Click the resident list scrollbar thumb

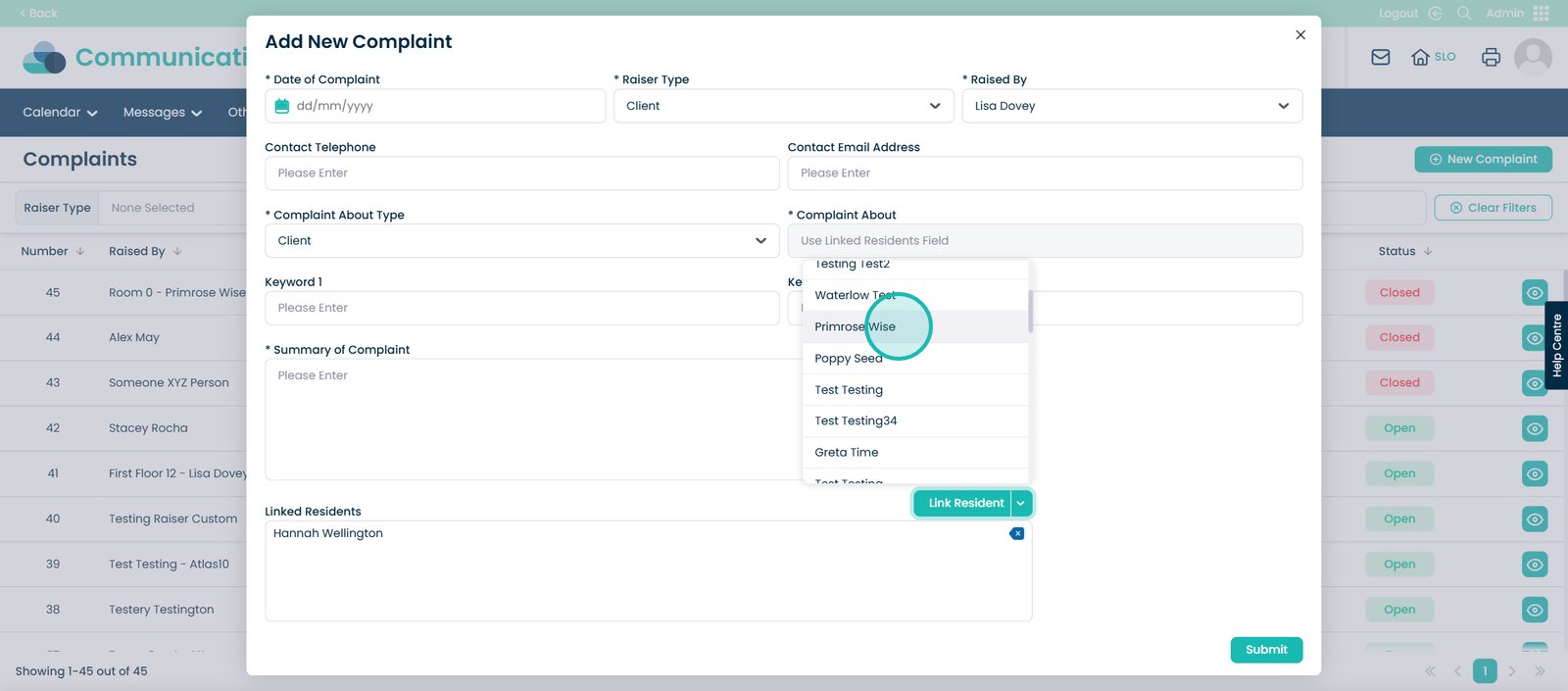point(1030,311)
